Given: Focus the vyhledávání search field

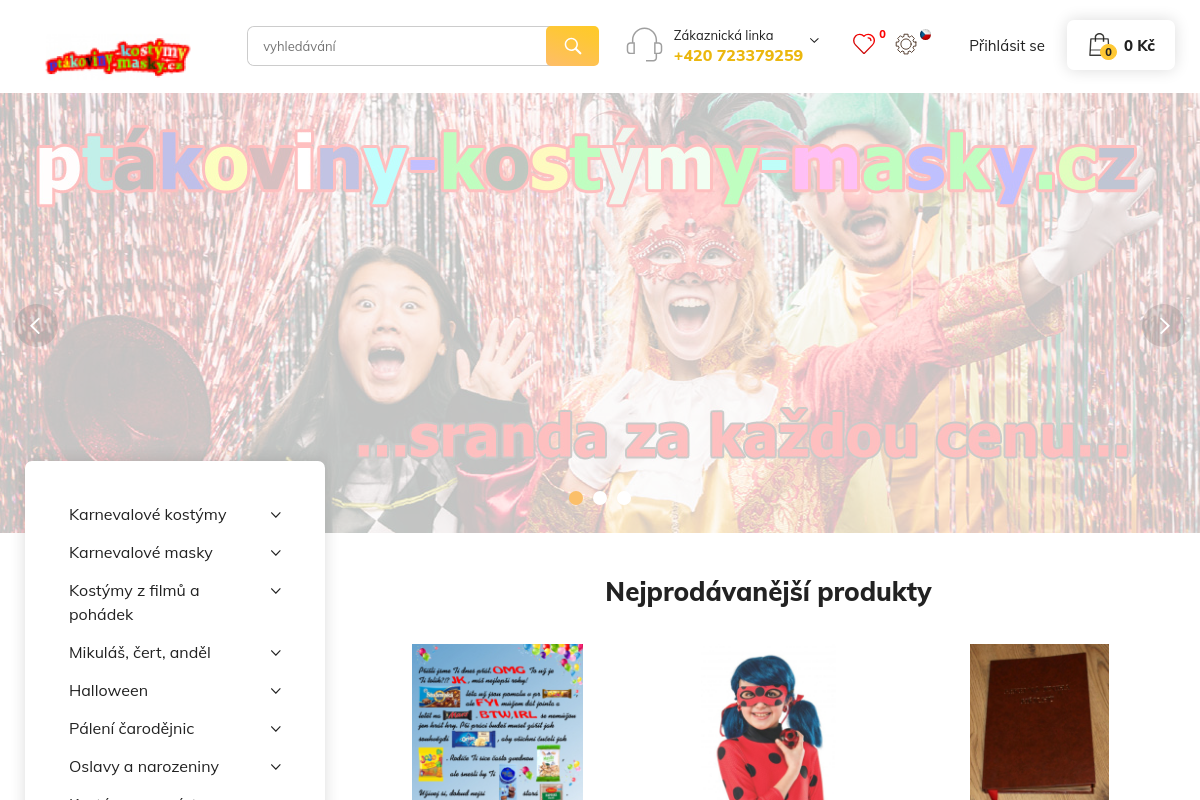Looking at the screenshot, I should point(397,46).
